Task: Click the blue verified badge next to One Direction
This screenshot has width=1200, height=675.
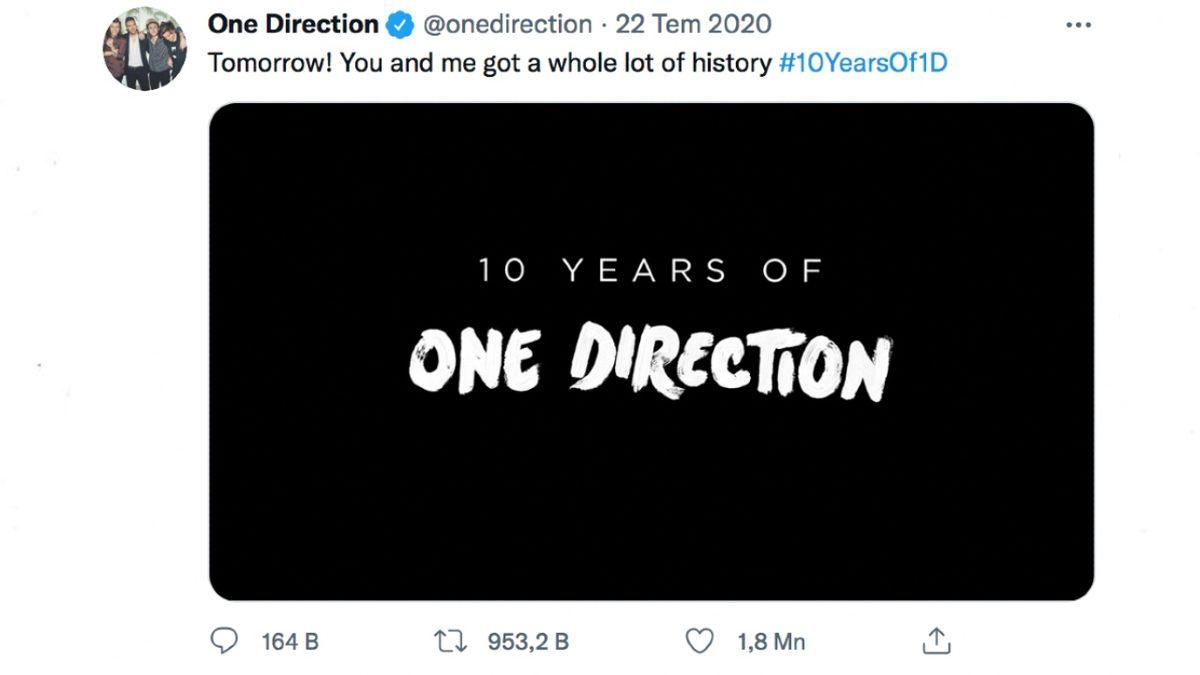Action: coord(400,23)
